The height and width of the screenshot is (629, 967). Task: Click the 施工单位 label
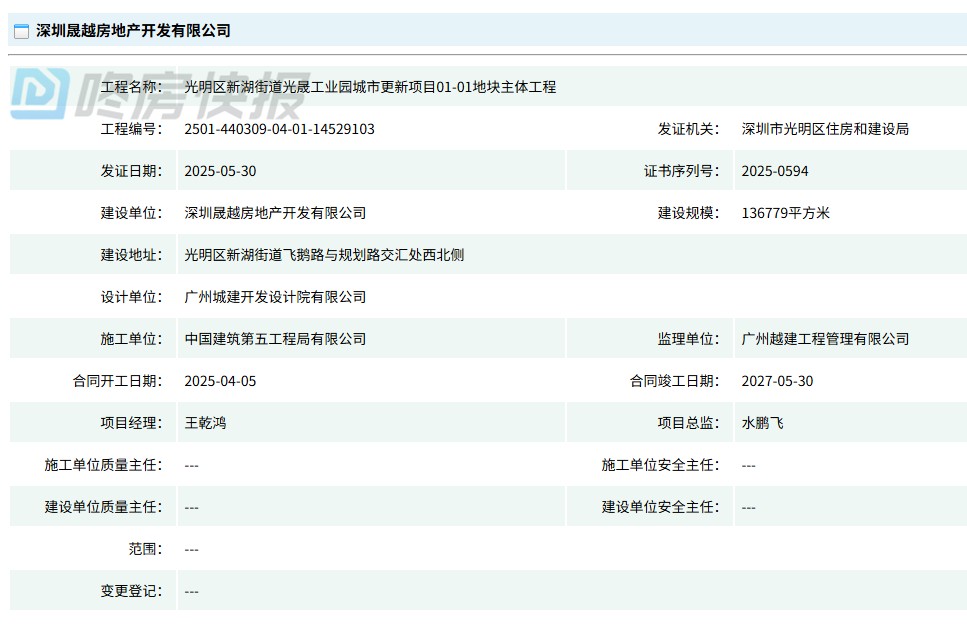pos(131,339)
